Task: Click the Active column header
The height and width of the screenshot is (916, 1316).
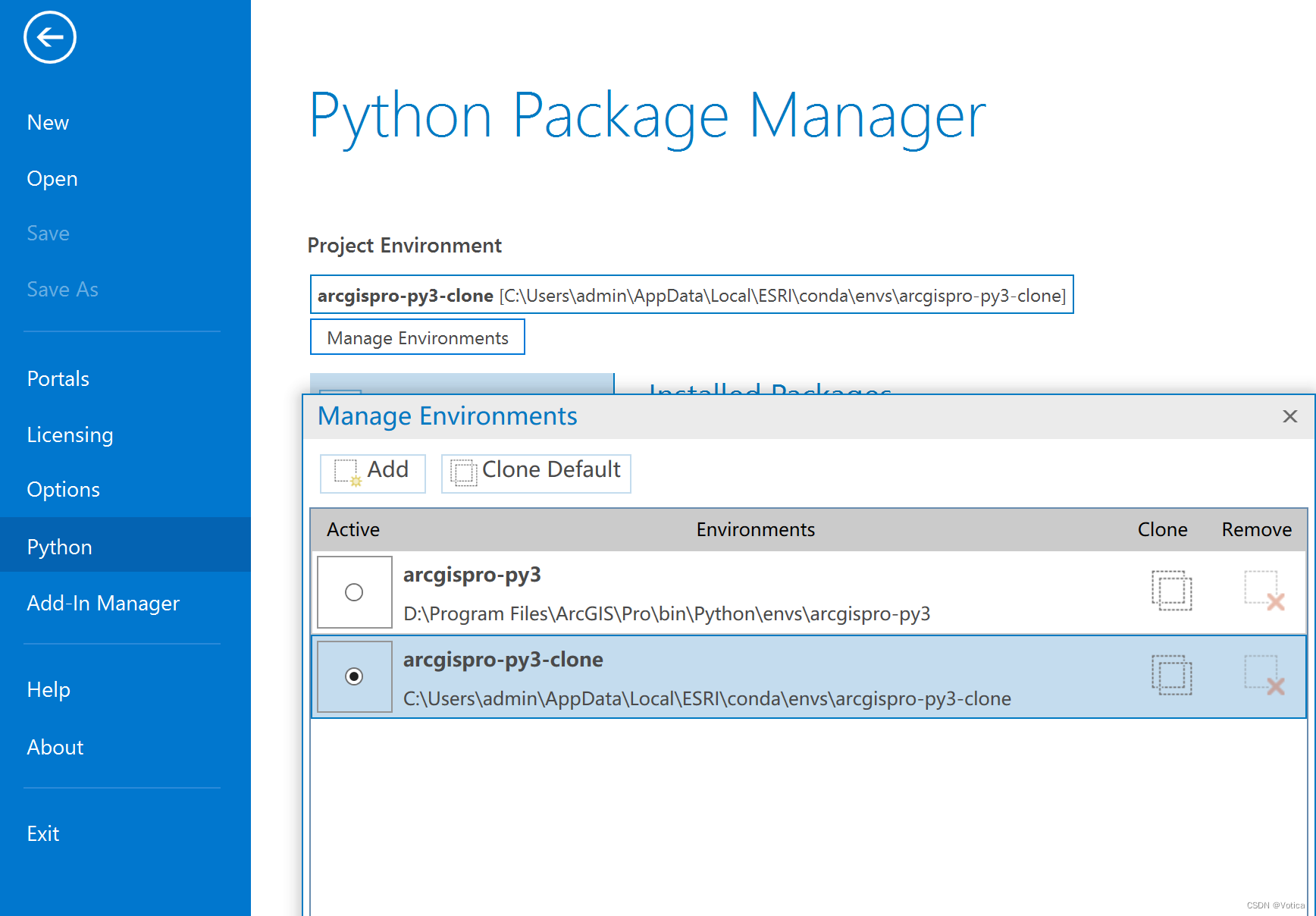Action: tap(353, 529)
